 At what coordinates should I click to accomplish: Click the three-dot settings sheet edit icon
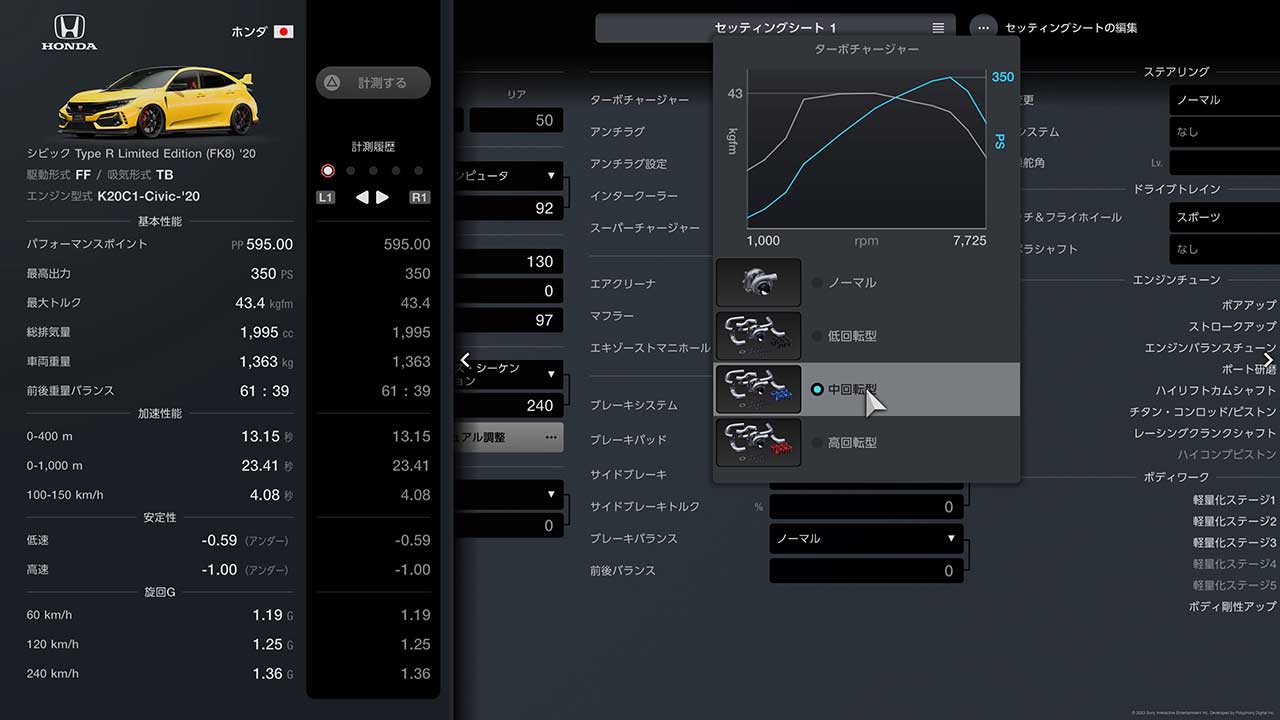(x=984, y=28)
